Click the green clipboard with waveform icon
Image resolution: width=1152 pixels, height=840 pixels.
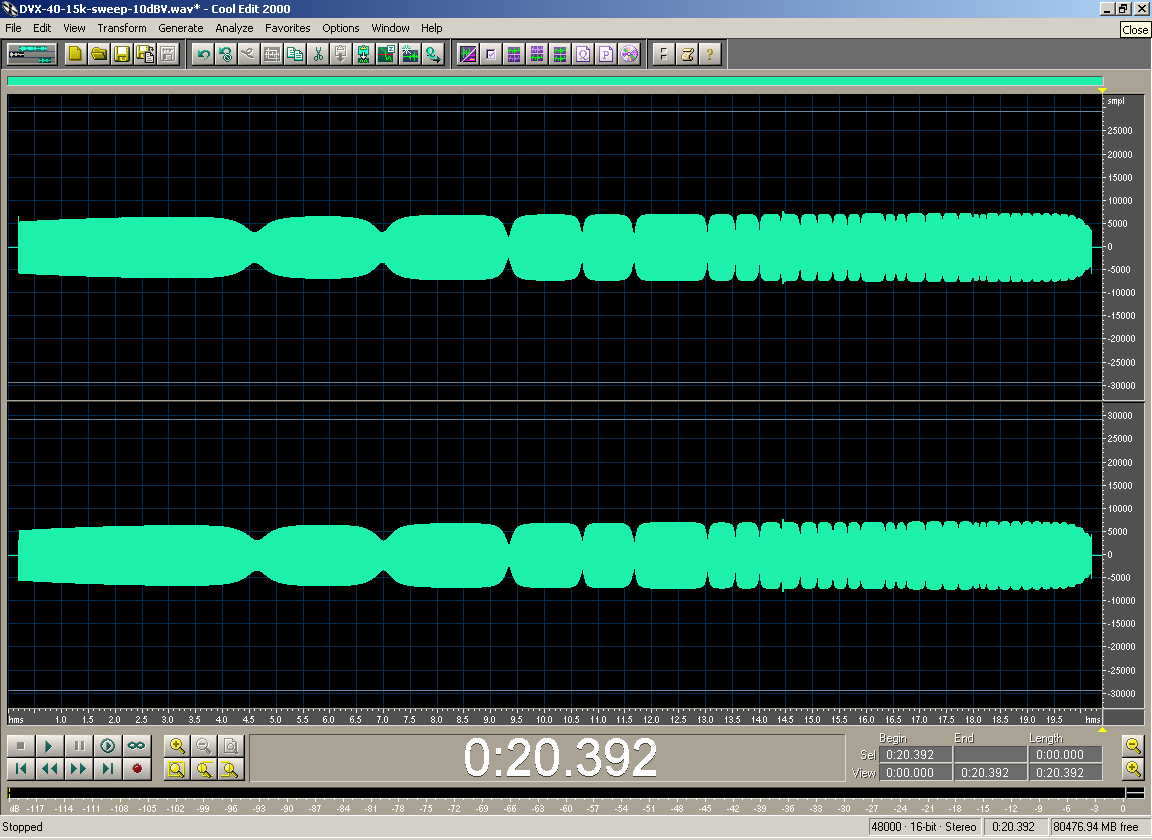pyautogui.click(x=364, y=54)
